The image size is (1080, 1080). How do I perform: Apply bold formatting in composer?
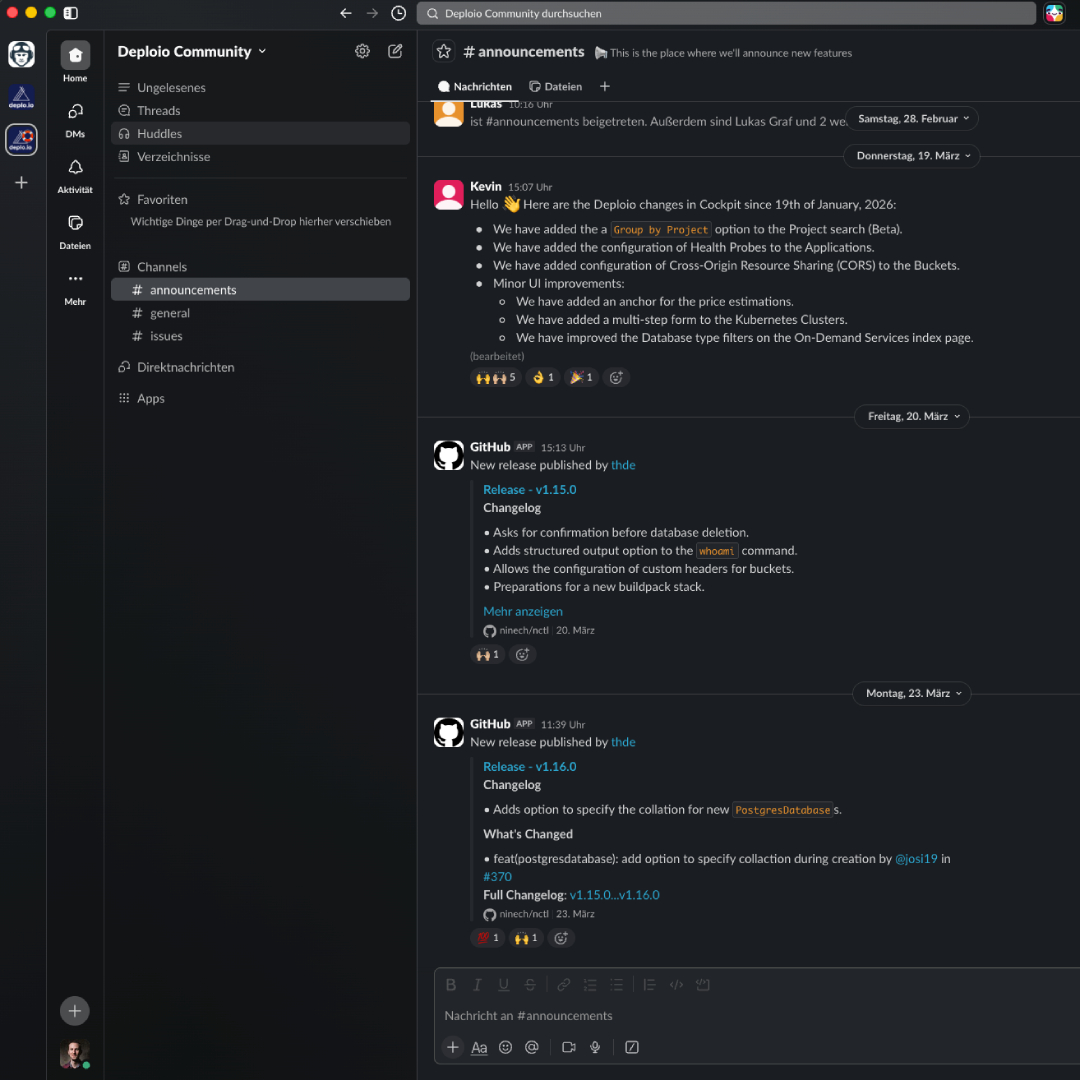[450, 985]
